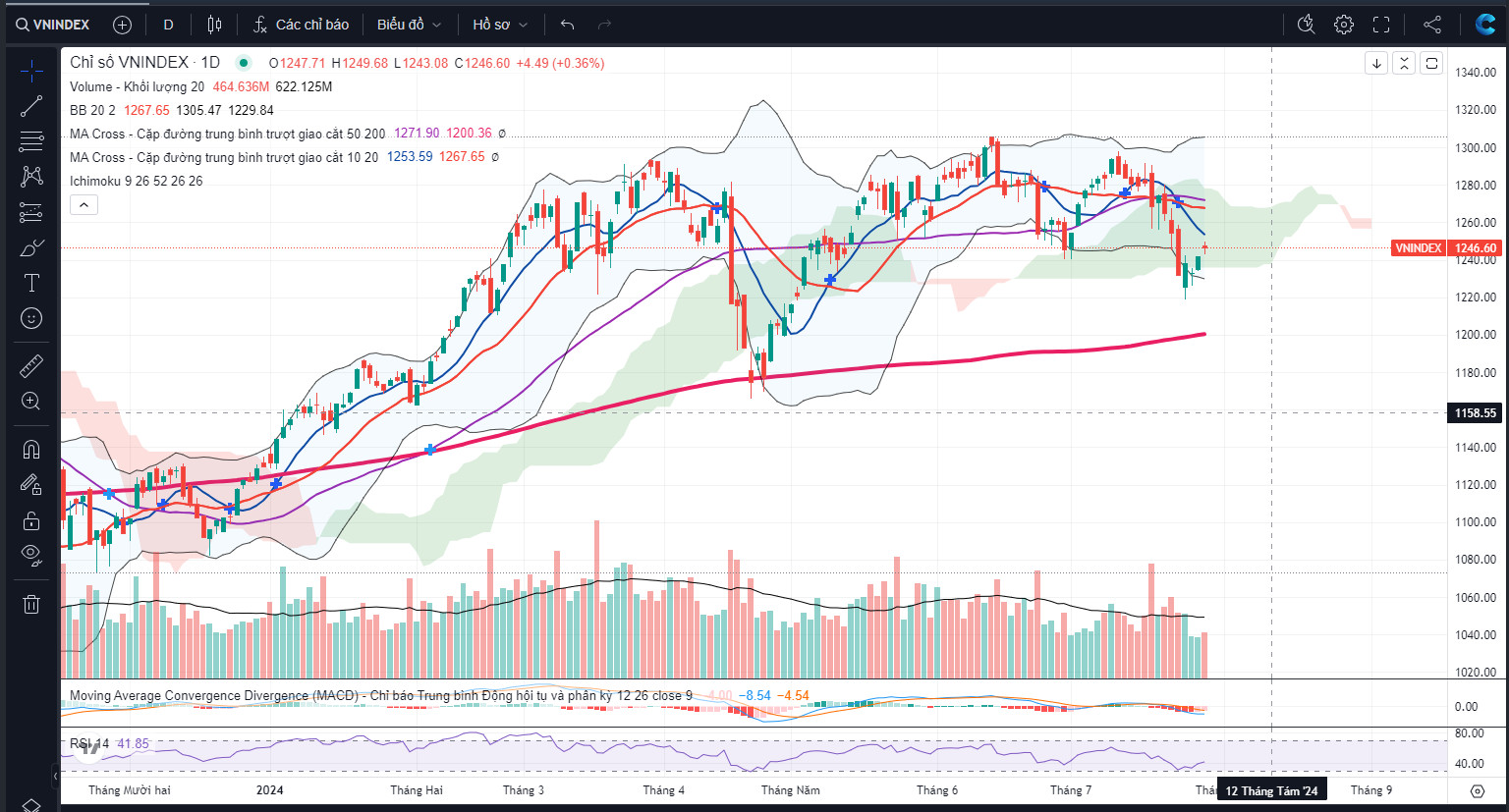This screenshot has width=1509, height=812.
Task: Select the MA Cross 50 200 indicator legend
Action: click(227, 134)
